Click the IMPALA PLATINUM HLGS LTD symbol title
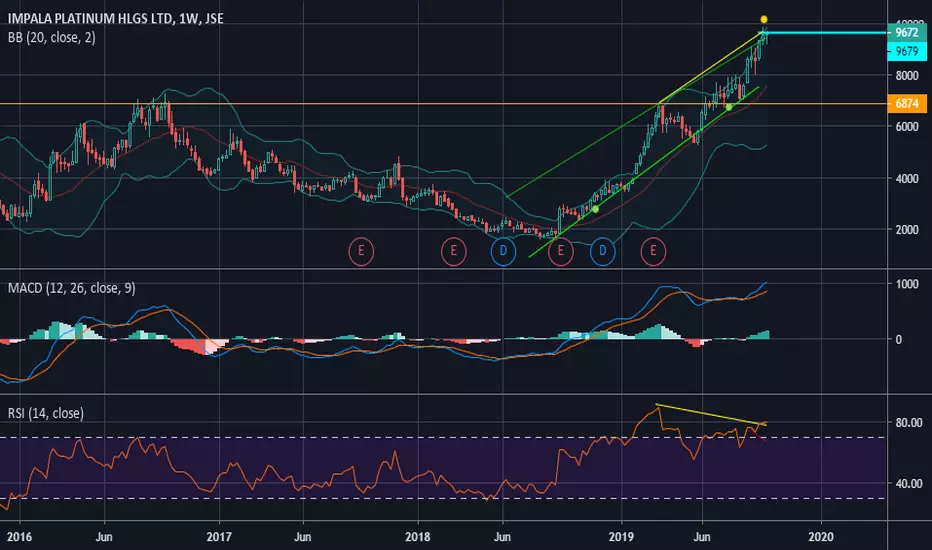The width and height of the screenshot is (932, 550). [115, 18]
